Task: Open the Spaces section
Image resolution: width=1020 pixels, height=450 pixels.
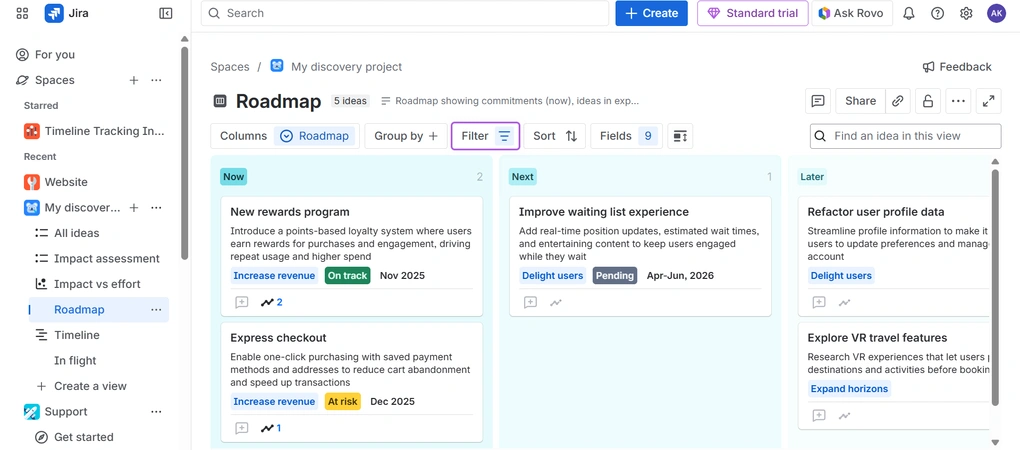Action: (x=55, y=80)
